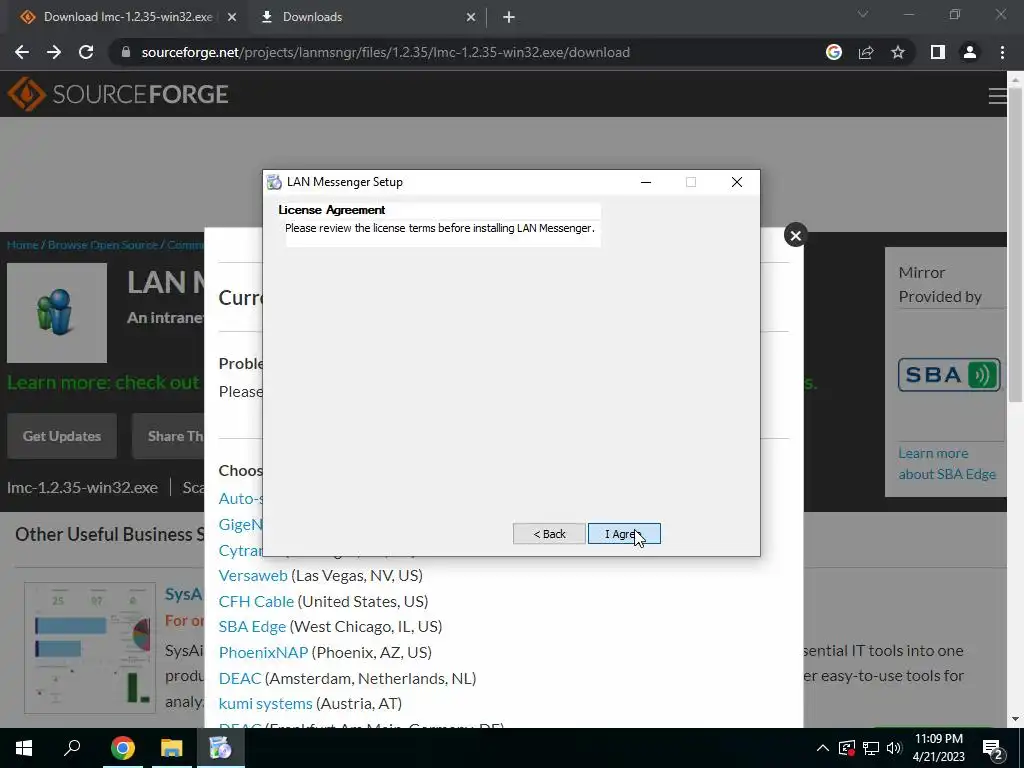Screen dimensions: 1024x768
Task: Click the installer icon in taskbar
Action: pos(220,748)
